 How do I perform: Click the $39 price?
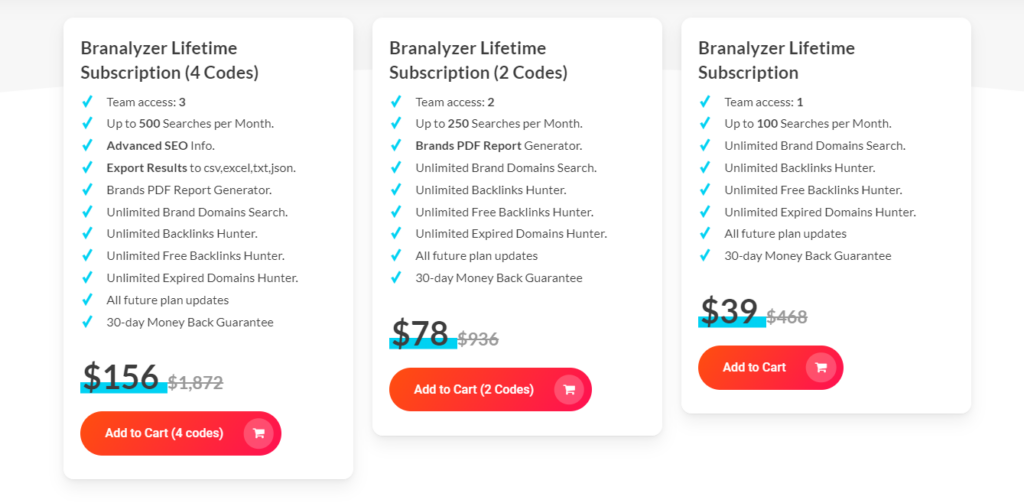point(729,311)
